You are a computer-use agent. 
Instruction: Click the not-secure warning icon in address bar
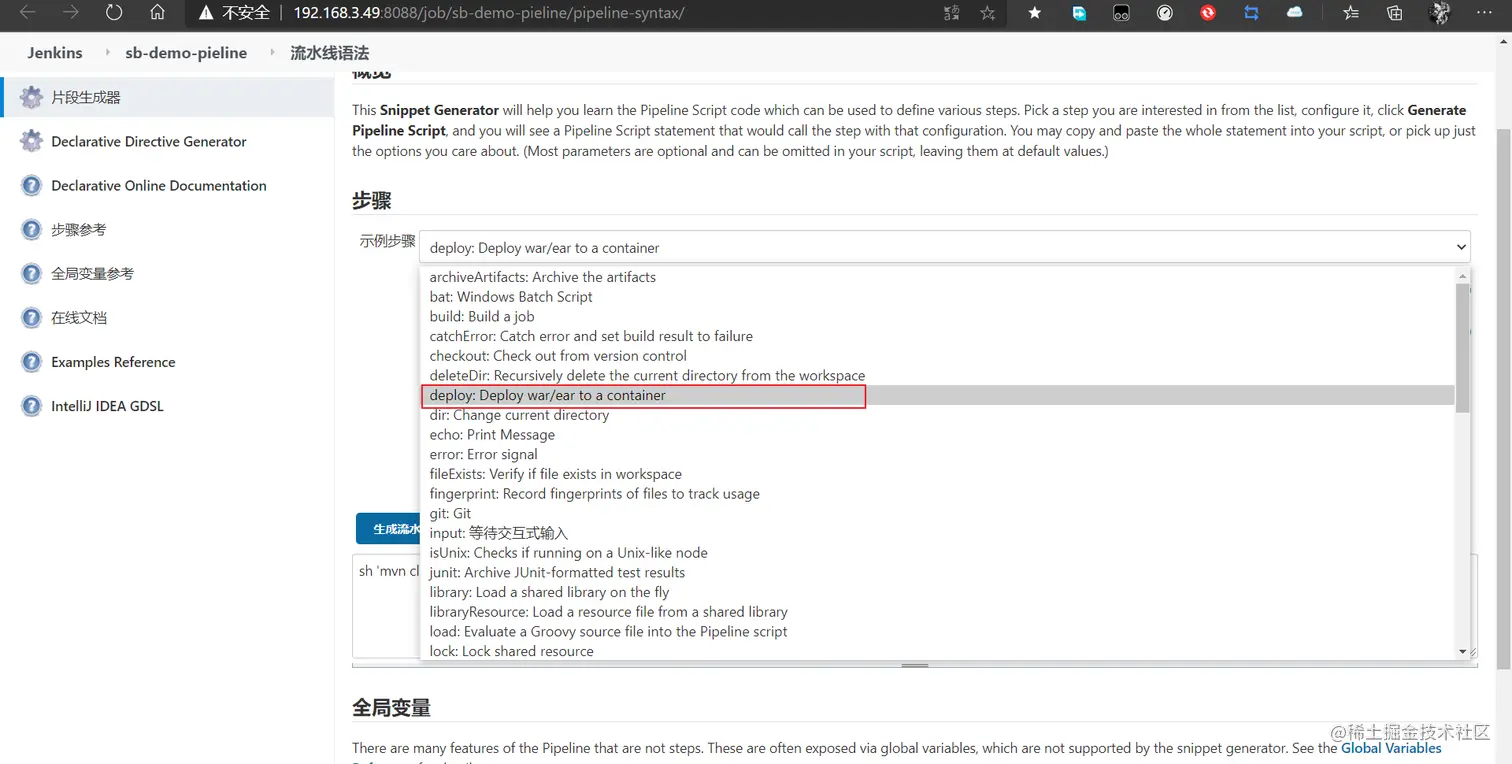pos(206,13)
